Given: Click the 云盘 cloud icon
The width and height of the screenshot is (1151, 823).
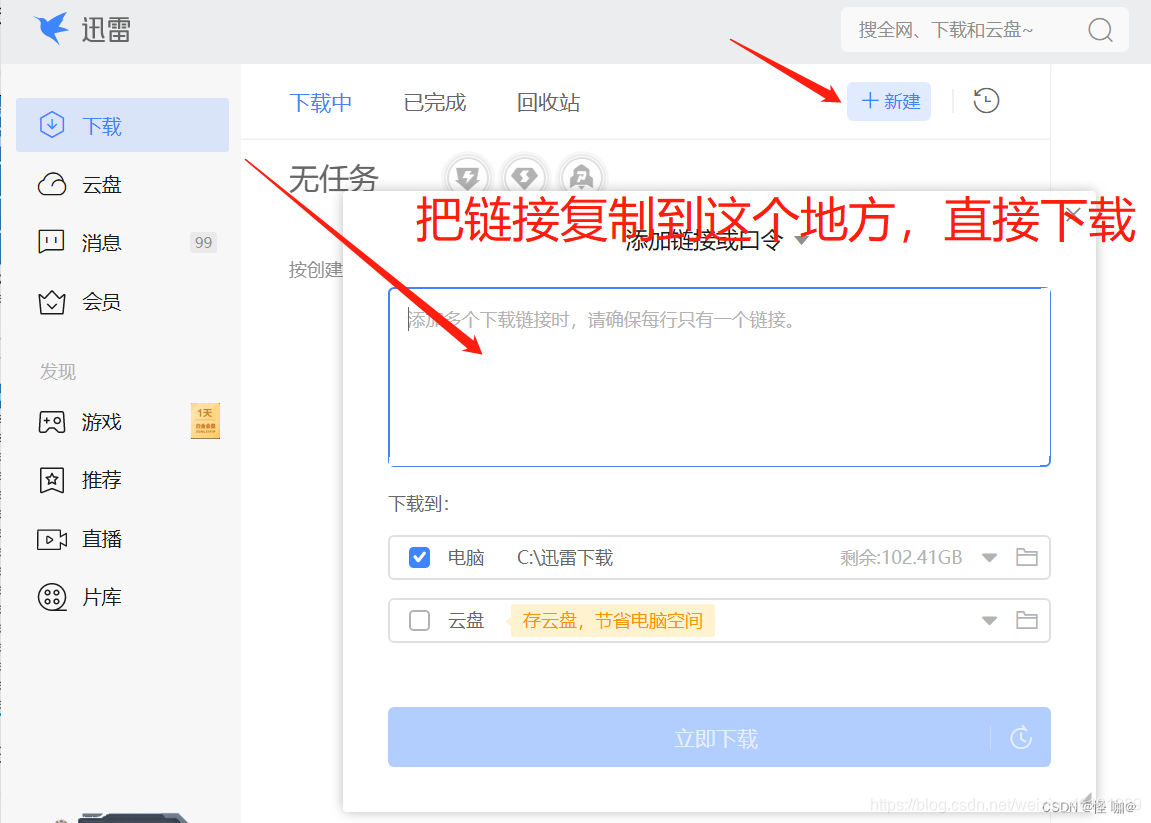Looking at the screenshot, I should tap(51, 184).
